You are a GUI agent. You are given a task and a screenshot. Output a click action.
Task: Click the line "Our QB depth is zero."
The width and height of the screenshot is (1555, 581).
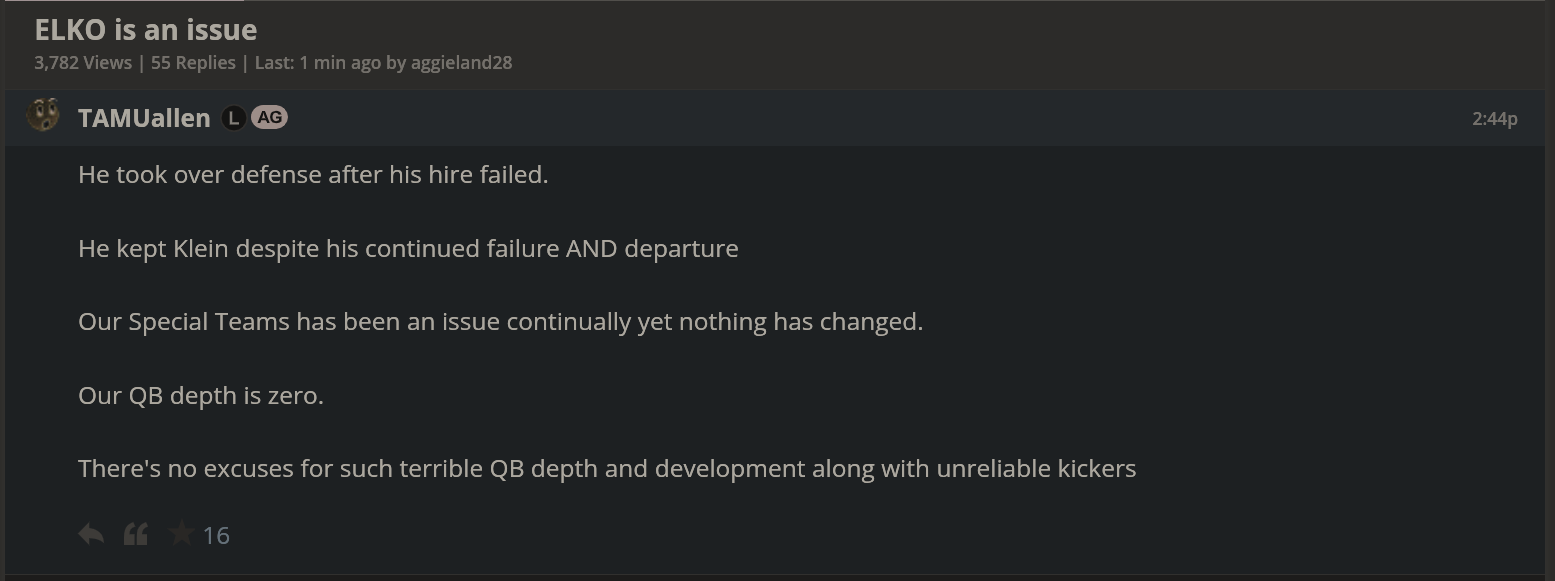[x=201, y=395]
